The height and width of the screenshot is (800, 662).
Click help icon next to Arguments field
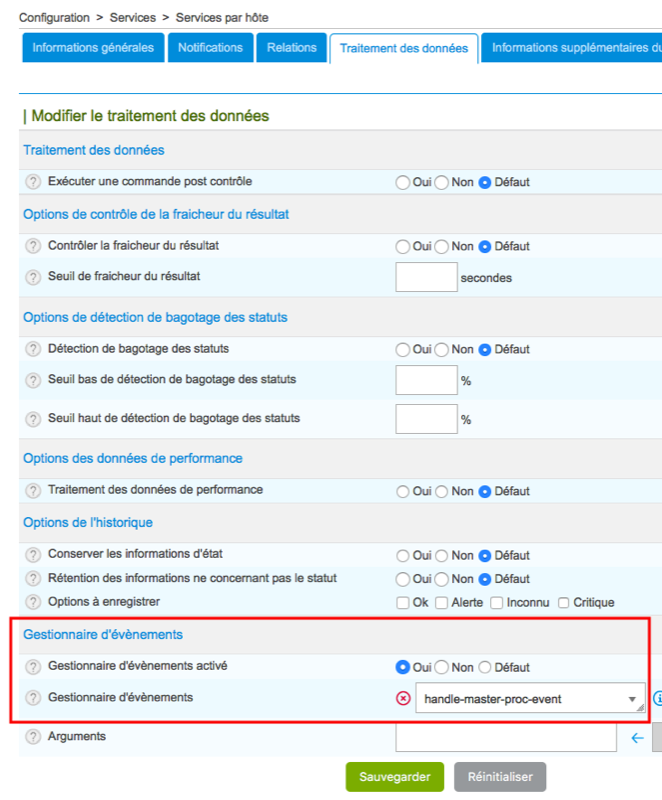32,737
